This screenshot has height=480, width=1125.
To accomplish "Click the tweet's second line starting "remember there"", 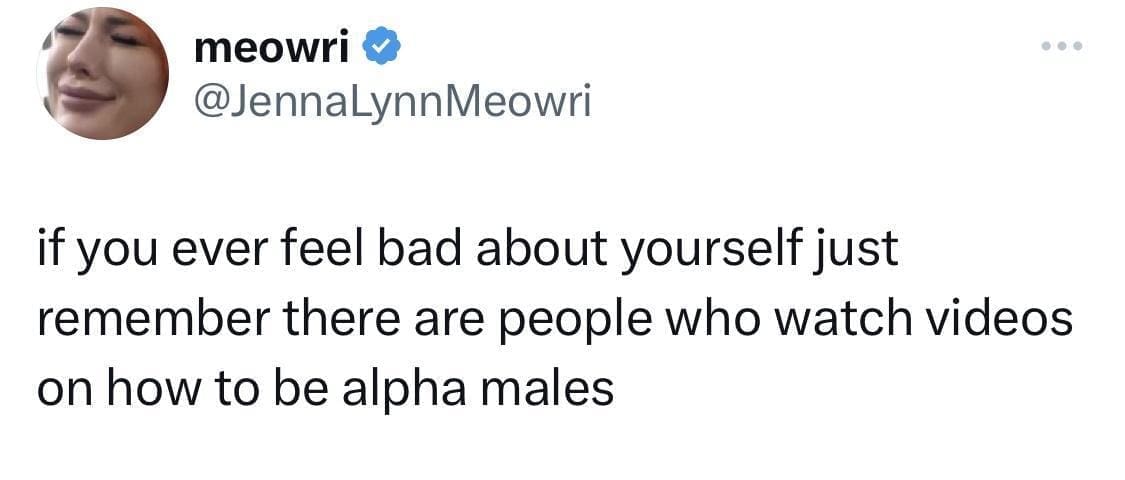I will click(555, 320).
